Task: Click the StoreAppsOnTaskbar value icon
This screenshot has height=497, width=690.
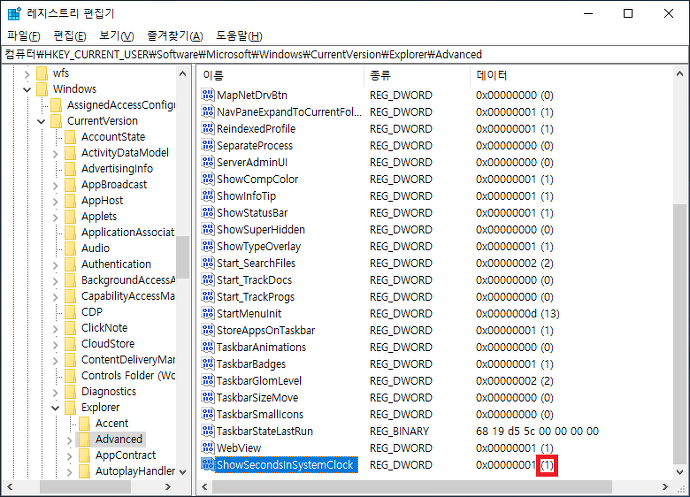Action: click(x=208, y=330)
